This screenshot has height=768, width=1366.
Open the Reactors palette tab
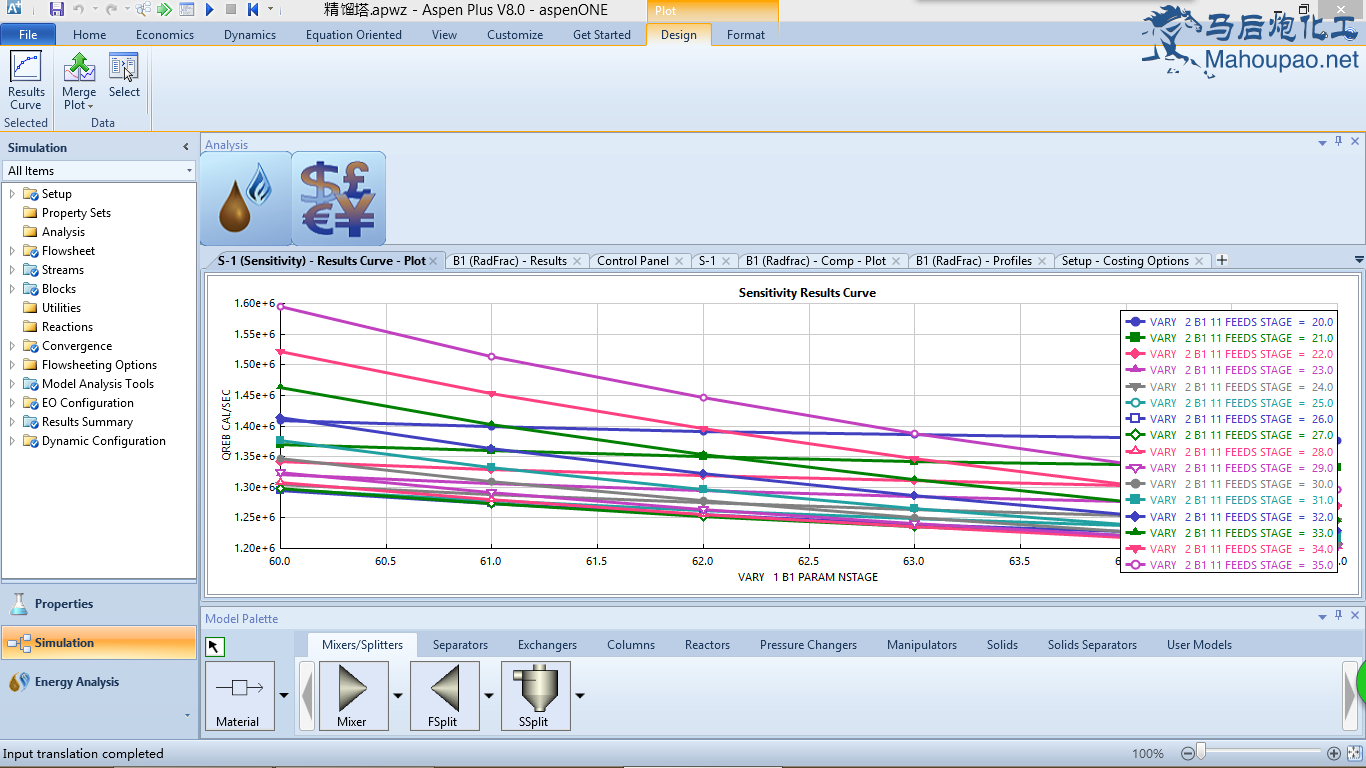707,645
